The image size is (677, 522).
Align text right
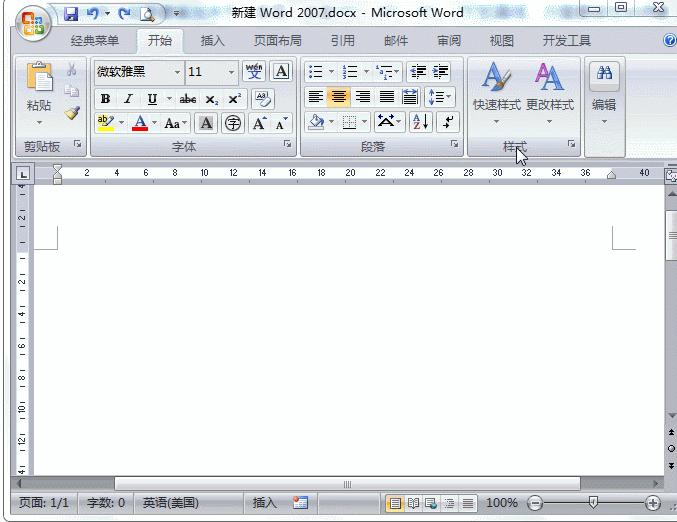coord(363,97)
